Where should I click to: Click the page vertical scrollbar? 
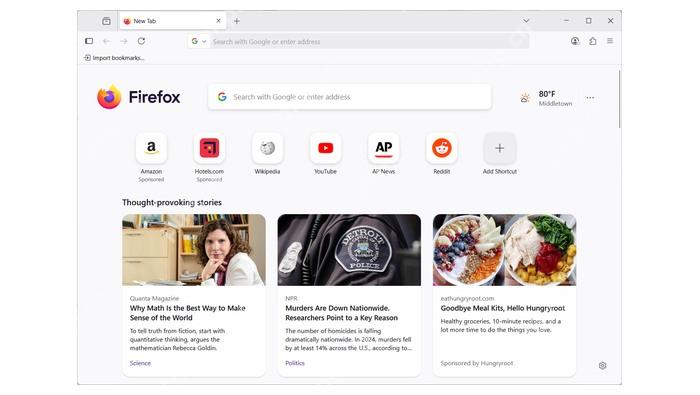(619, 99)
